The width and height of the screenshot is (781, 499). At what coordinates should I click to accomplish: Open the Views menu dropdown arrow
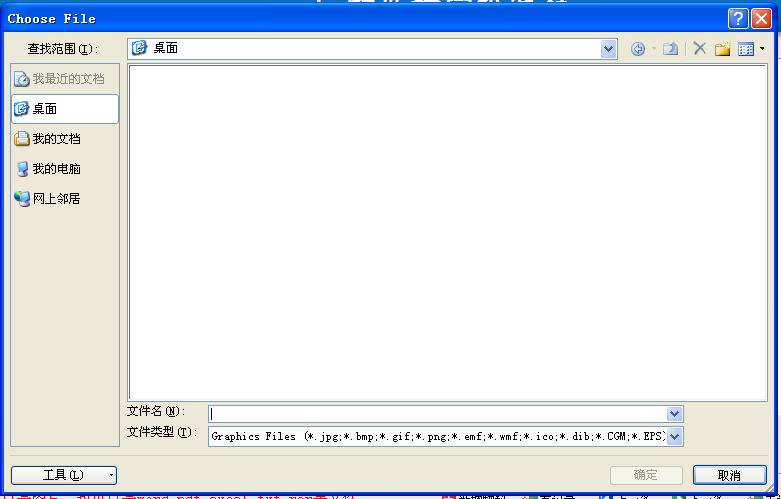[762, 49]
